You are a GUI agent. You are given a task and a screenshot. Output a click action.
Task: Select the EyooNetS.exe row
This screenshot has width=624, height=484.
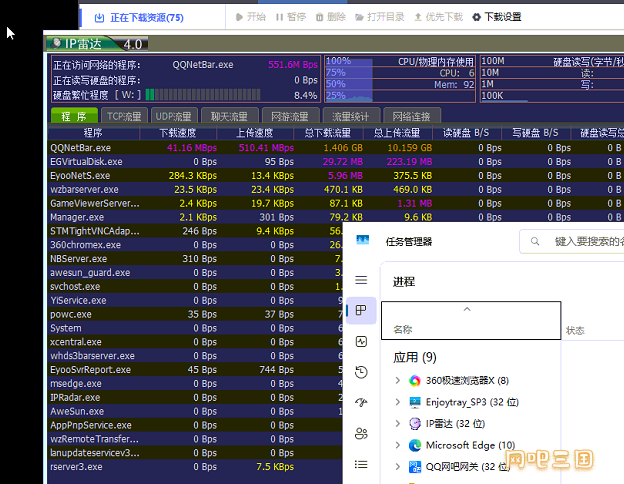[335, 176]
